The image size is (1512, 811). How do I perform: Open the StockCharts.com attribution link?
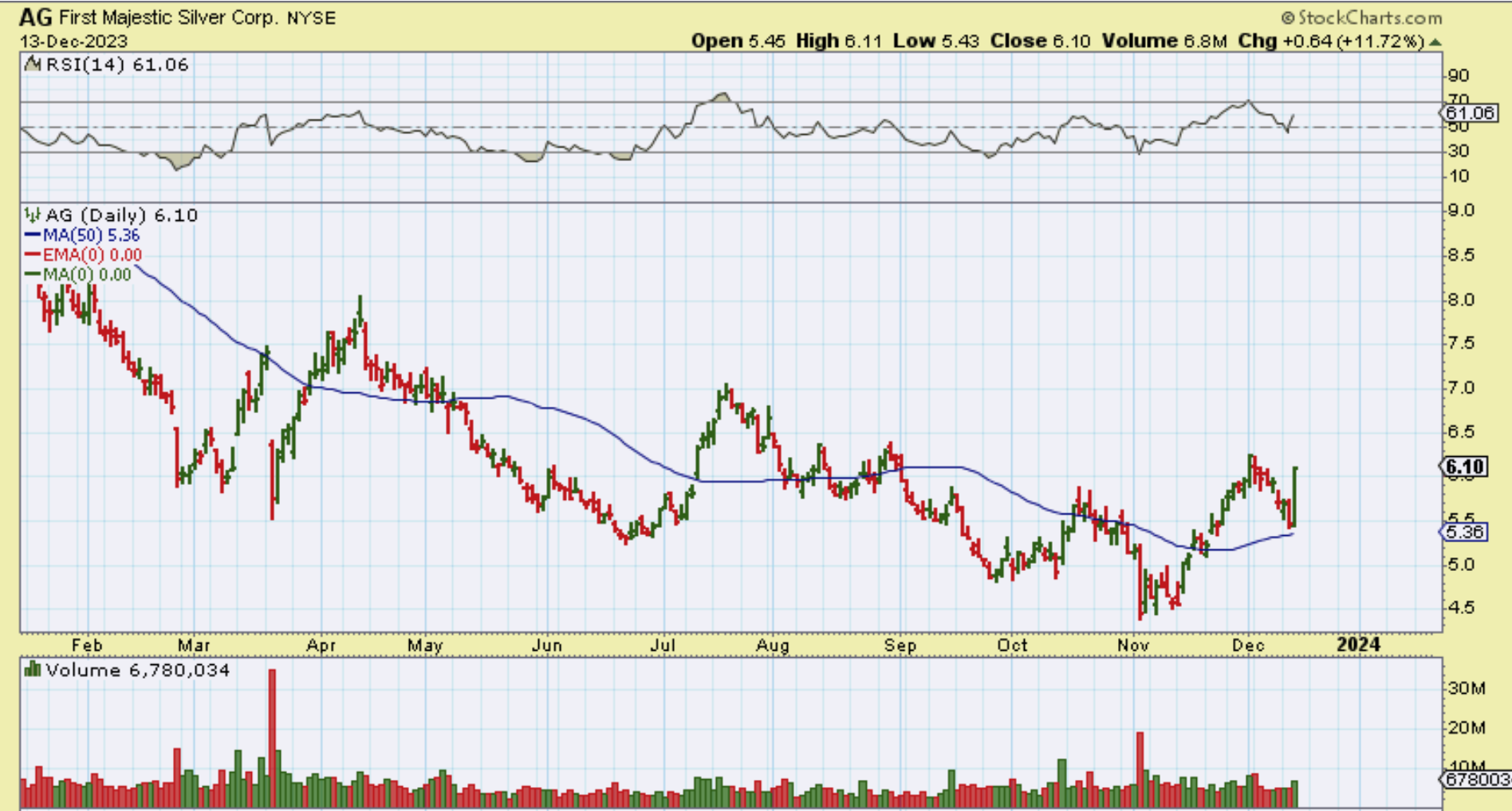1361,18
